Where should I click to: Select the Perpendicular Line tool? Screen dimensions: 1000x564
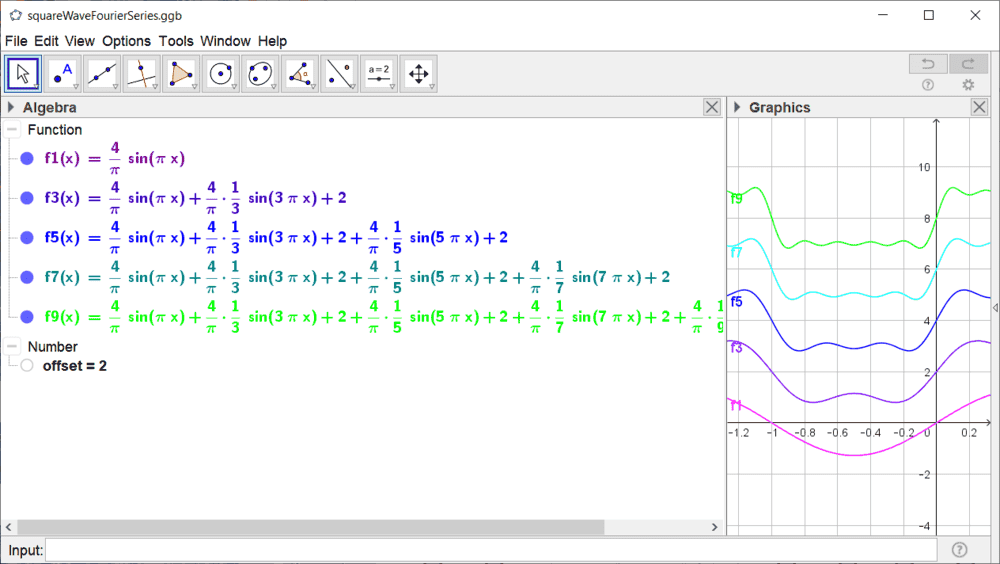[x=142, y=74]
